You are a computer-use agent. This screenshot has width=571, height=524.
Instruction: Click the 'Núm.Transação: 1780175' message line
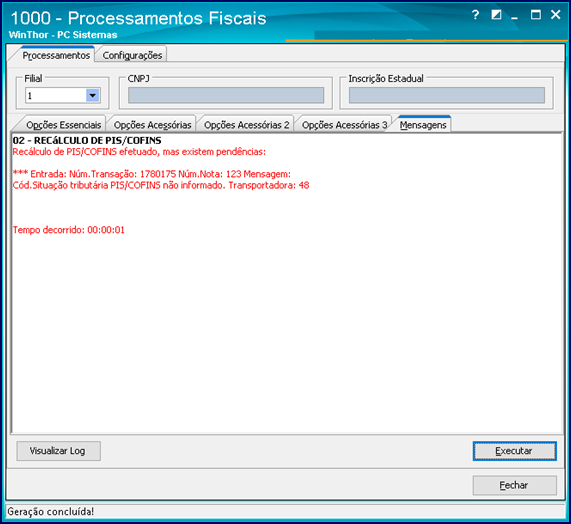[x=152, y=174]
